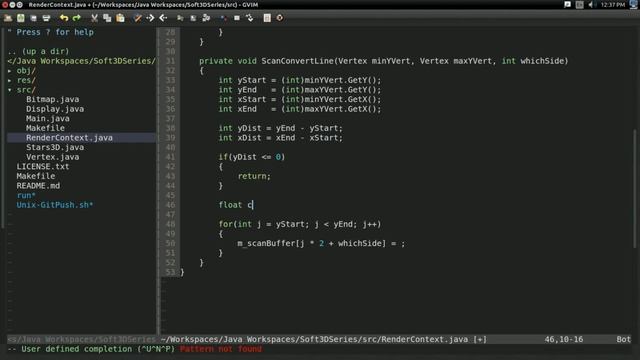The height and width of the screenshot is (360, 640).
Task: Click on the 'float c' line
Action: [236, 205]
